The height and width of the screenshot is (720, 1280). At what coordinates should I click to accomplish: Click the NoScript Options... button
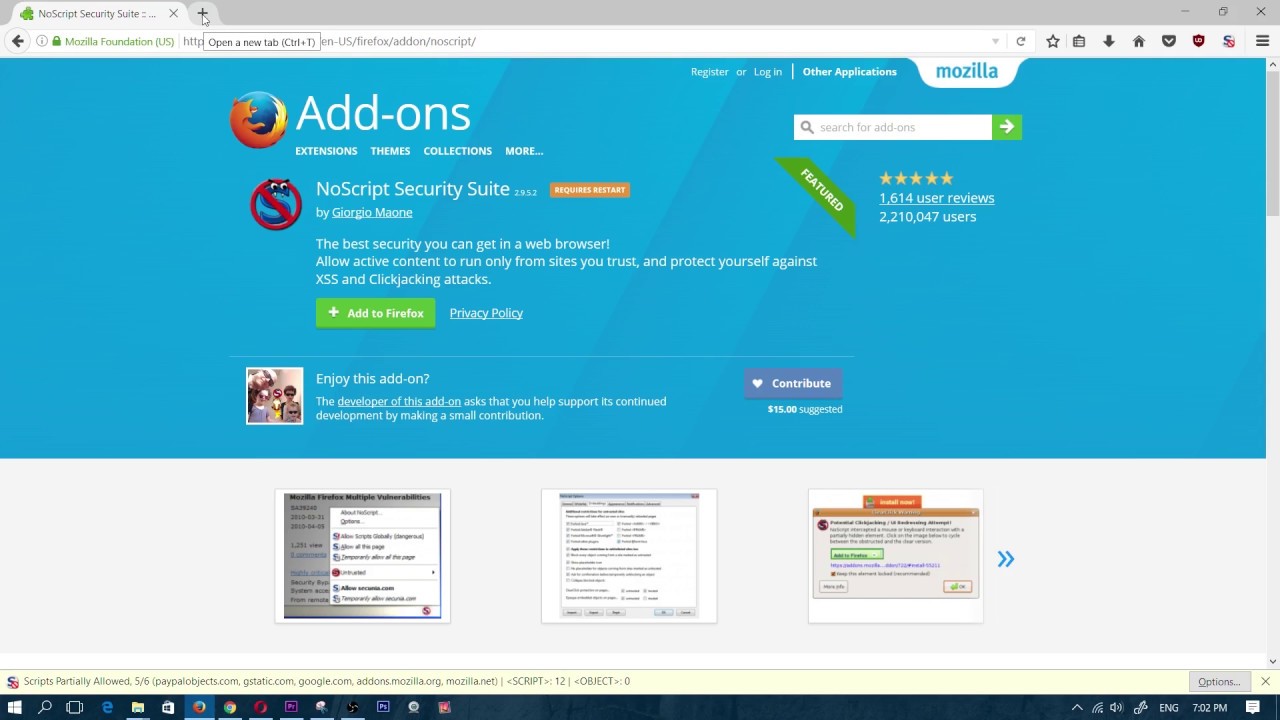pos(1219,682)
